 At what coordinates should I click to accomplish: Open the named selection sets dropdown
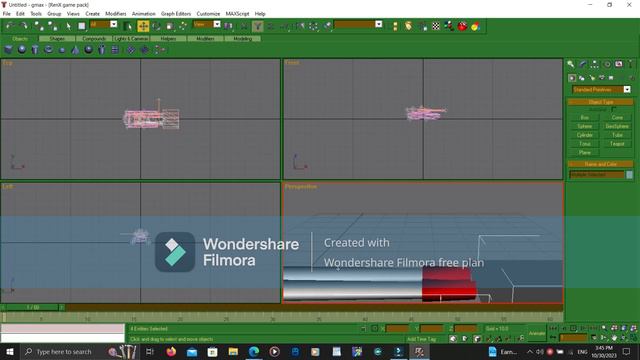point(378,24)
